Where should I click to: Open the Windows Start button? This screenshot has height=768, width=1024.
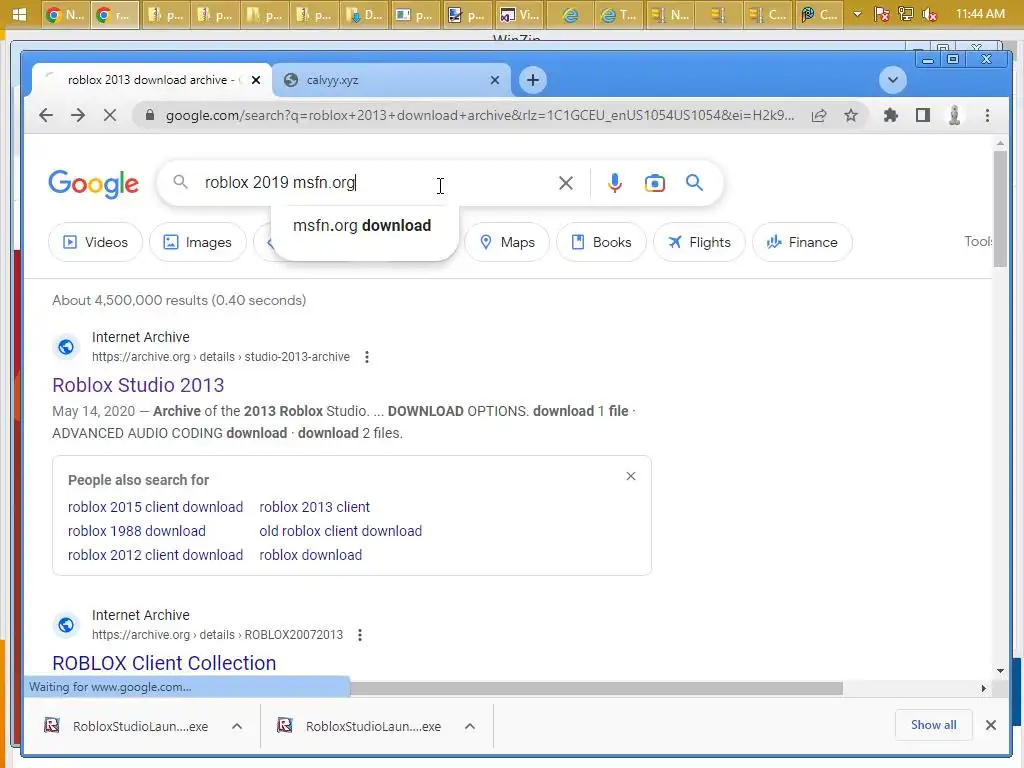(19, 14)
